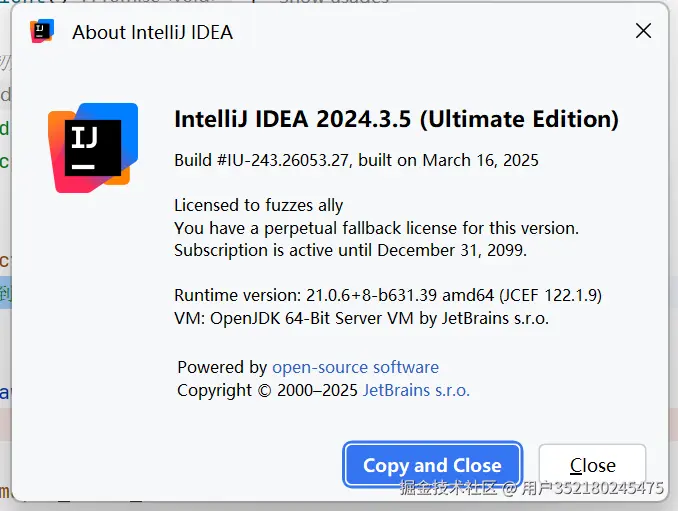This screenshot has width=678, height=511.
Task: Follow the JetBrains s.r.o. copyright link
Action: coord(416,390)
